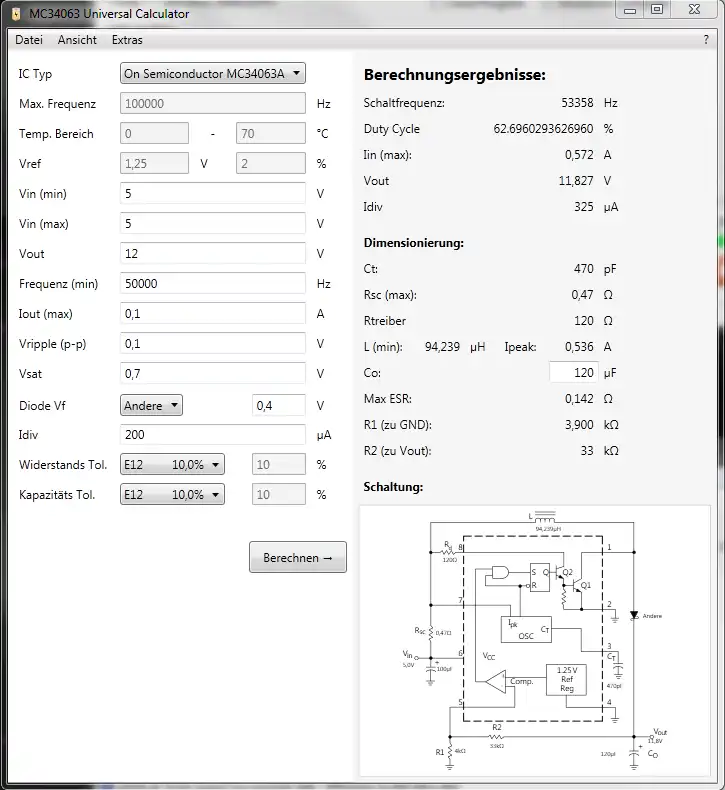
Task: Click the disabled Max. Frequenz field
Action: click(213, 104)
